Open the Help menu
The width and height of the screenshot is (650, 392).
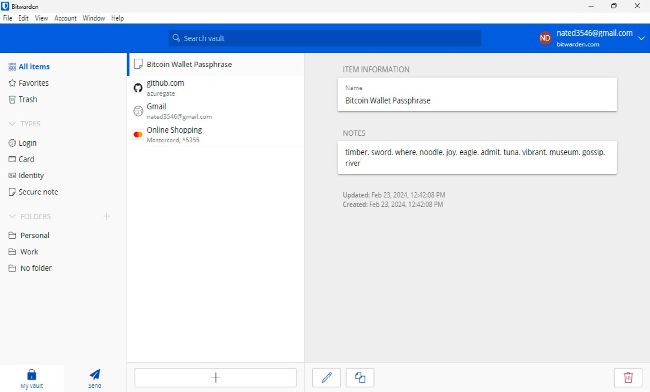pos(118,18)
